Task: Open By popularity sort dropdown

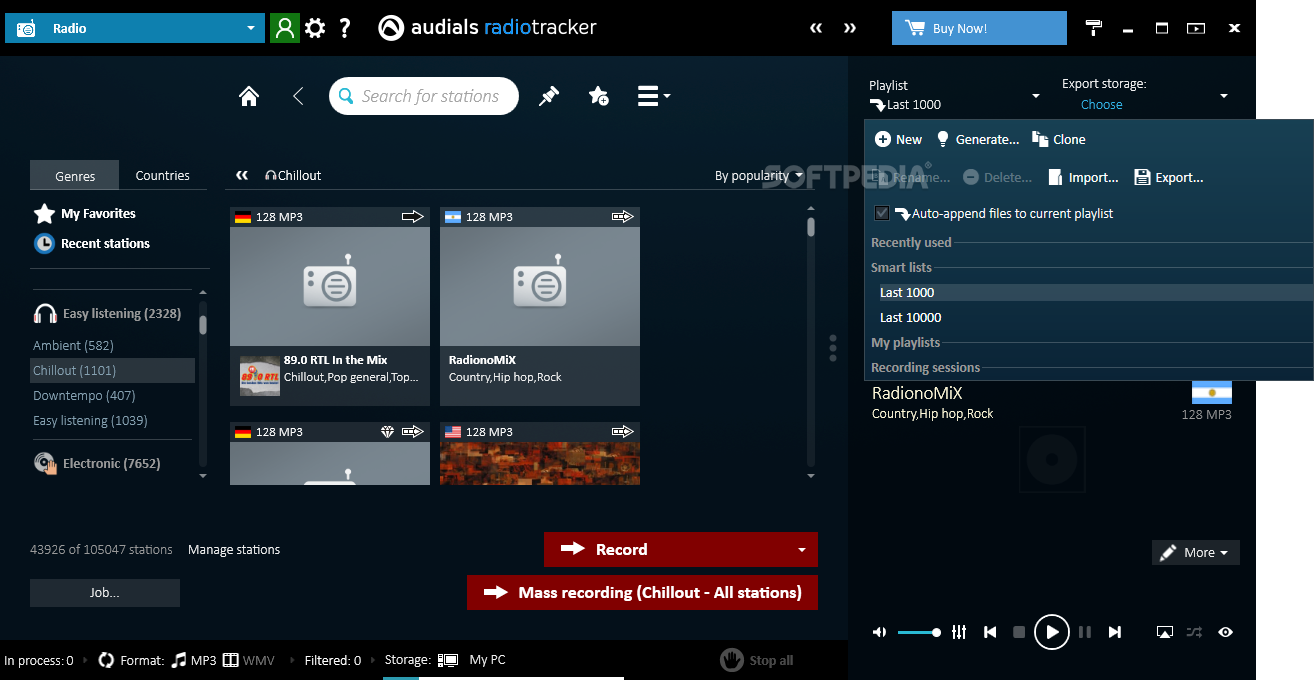Action: click(760, 176)
